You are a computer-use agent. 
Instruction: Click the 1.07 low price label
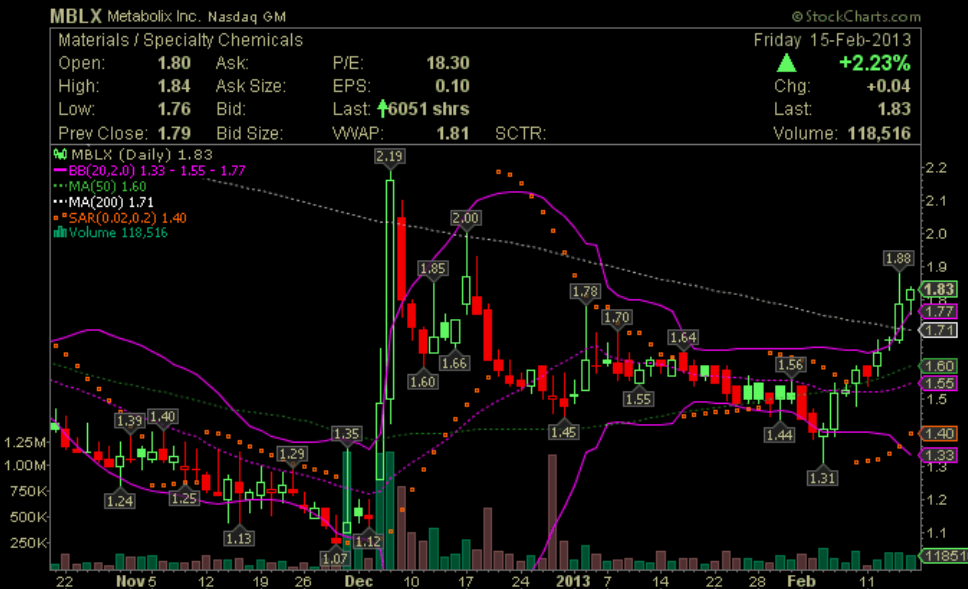click(x=337, y=558)
